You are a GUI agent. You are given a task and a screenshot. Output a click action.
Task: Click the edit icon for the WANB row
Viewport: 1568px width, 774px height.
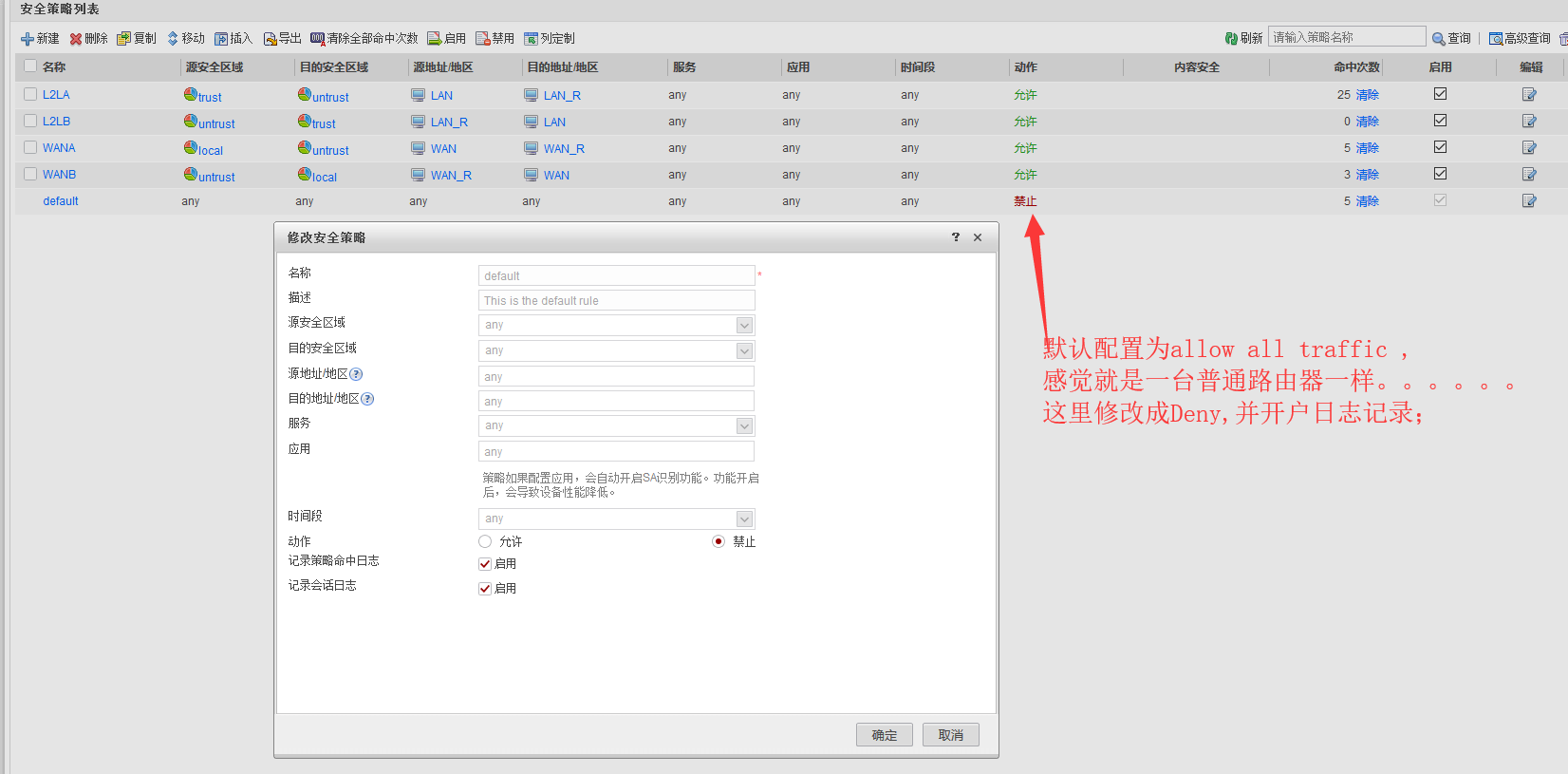click(x=1529, y=175)
